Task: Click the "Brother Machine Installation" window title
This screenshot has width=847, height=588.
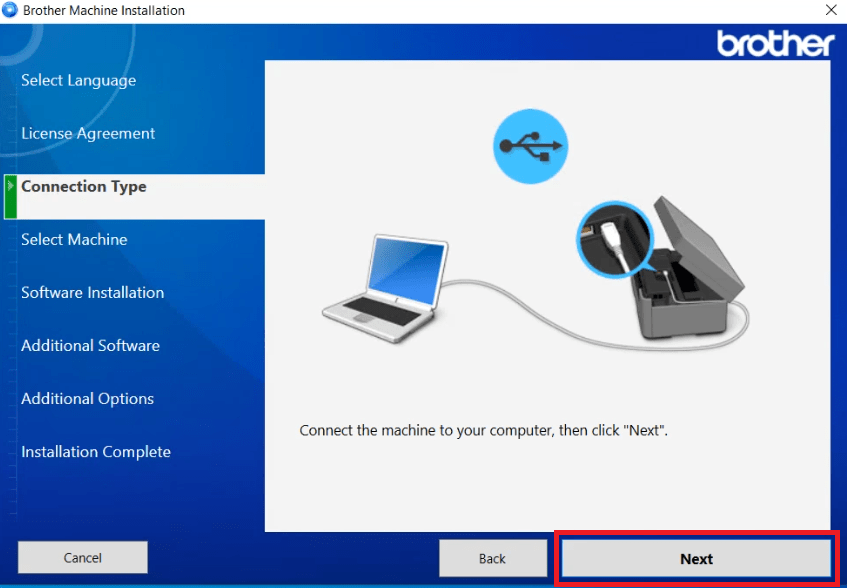Action: coord(104,10)
